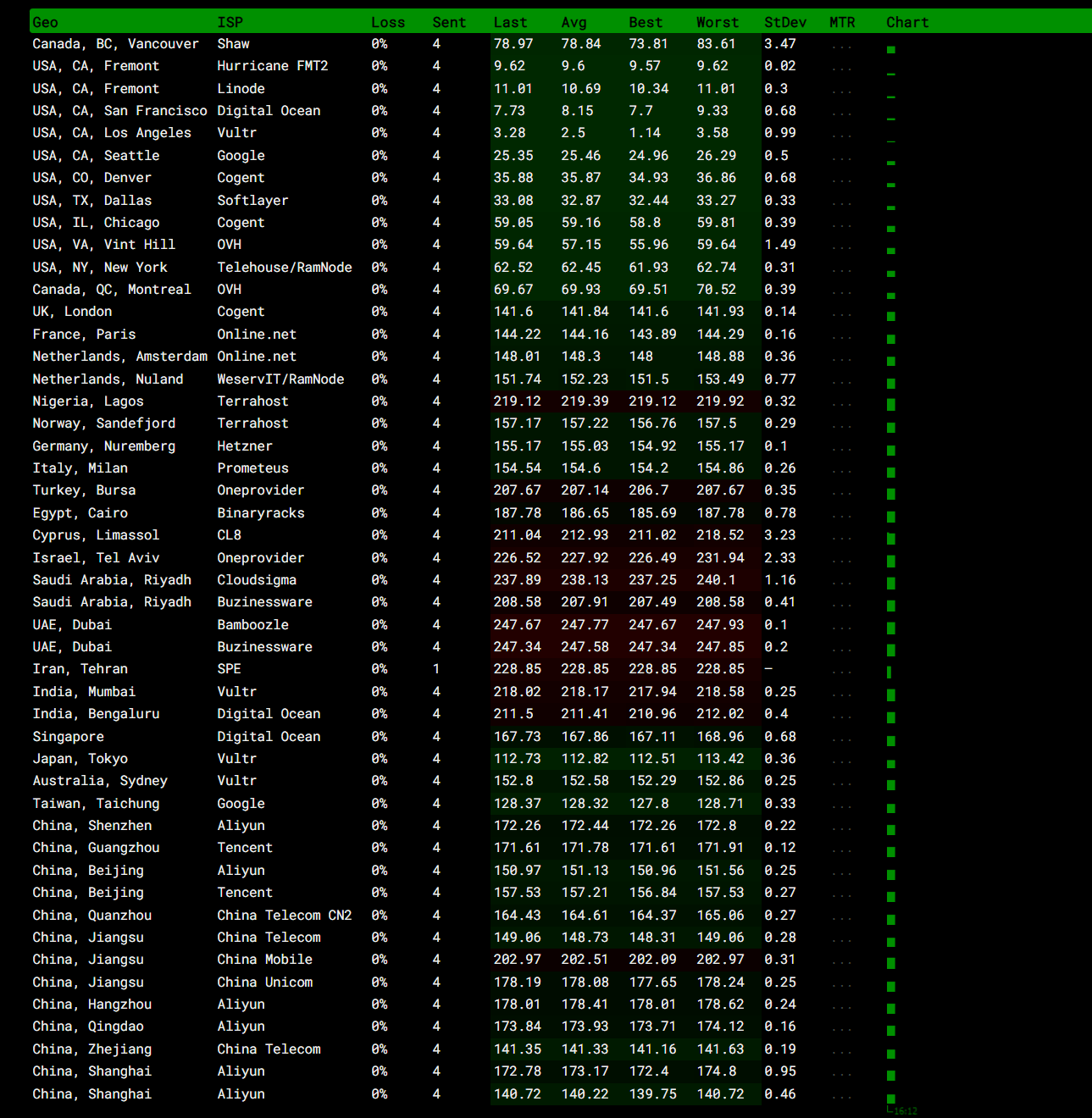The width and height of the screenshot is (1092, 1118).
Task: Select 'USA, TX, Dallas' location text
Action: pos(92,201)
